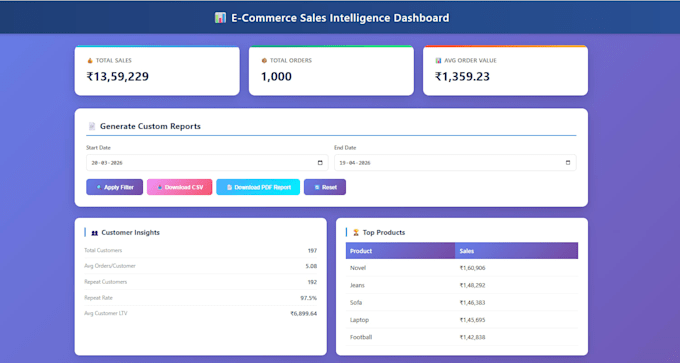Screen dimensions: 680x363
Task: Select the Jeans product row
Action: [x=462, y=285]
